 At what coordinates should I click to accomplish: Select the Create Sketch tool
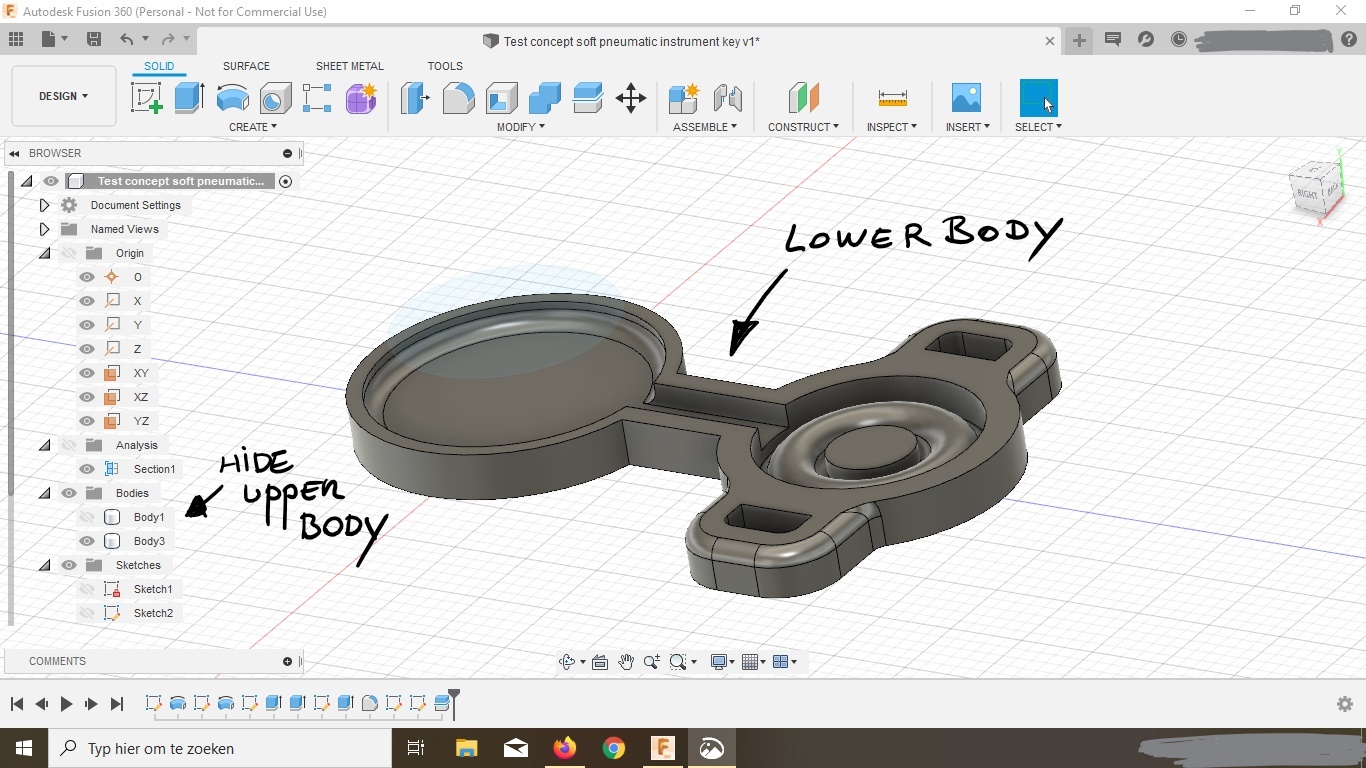point(147,98)
